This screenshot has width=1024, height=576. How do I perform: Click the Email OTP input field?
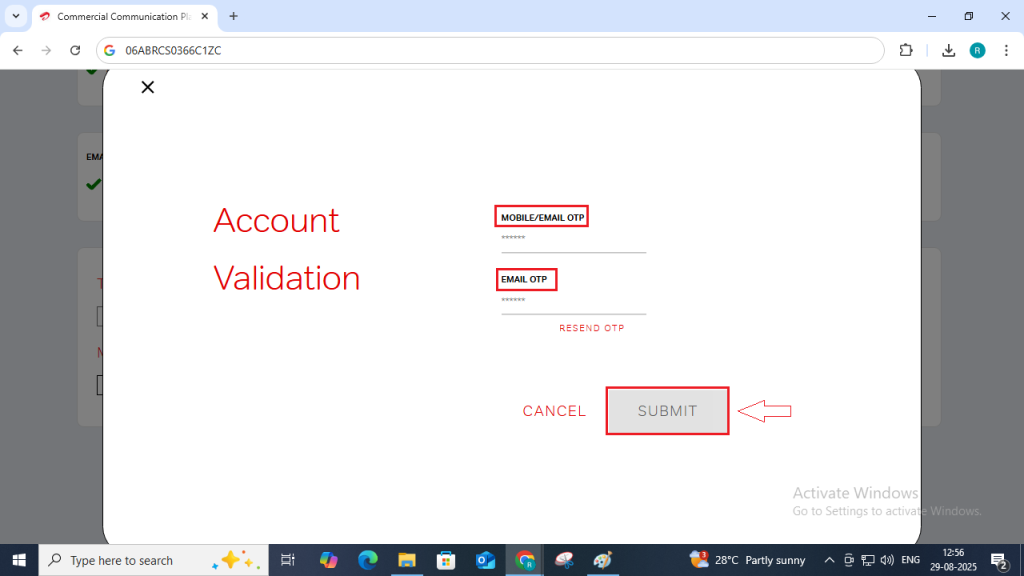(x=573, y=302)
